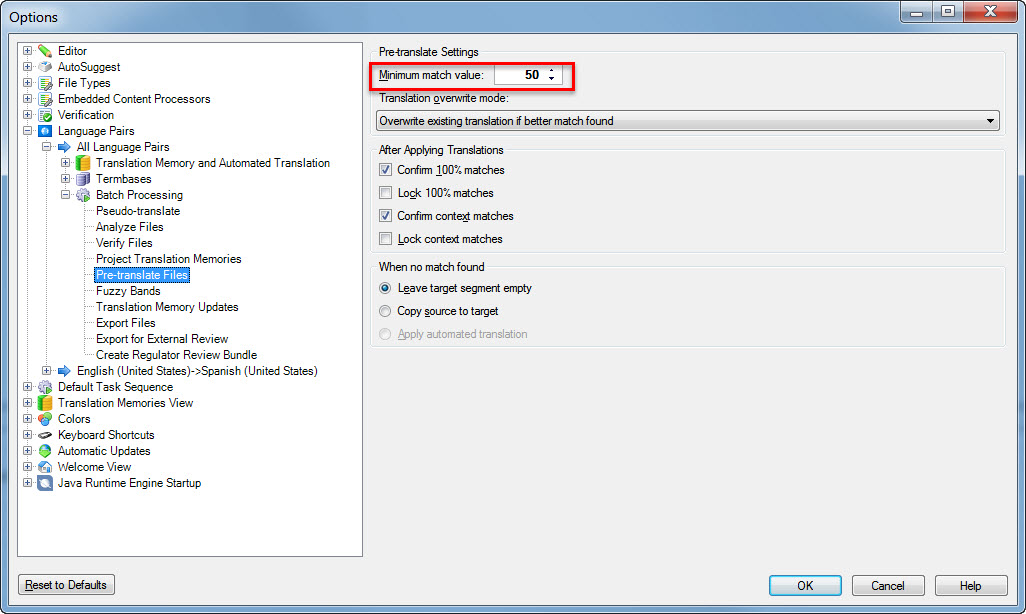Click the Verification checkmark icon

(45, 115)
